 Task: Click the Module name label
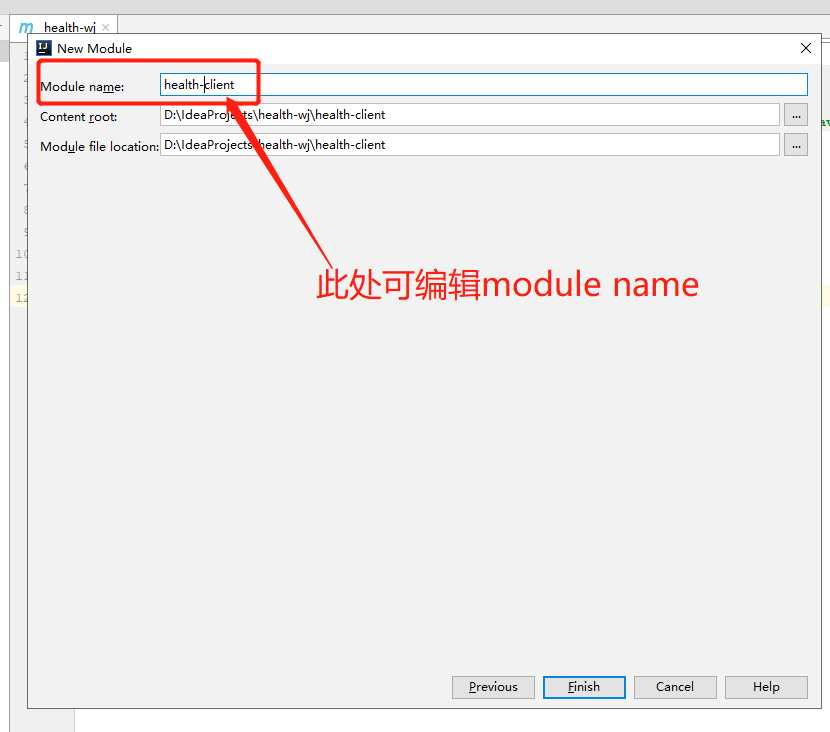82,86
